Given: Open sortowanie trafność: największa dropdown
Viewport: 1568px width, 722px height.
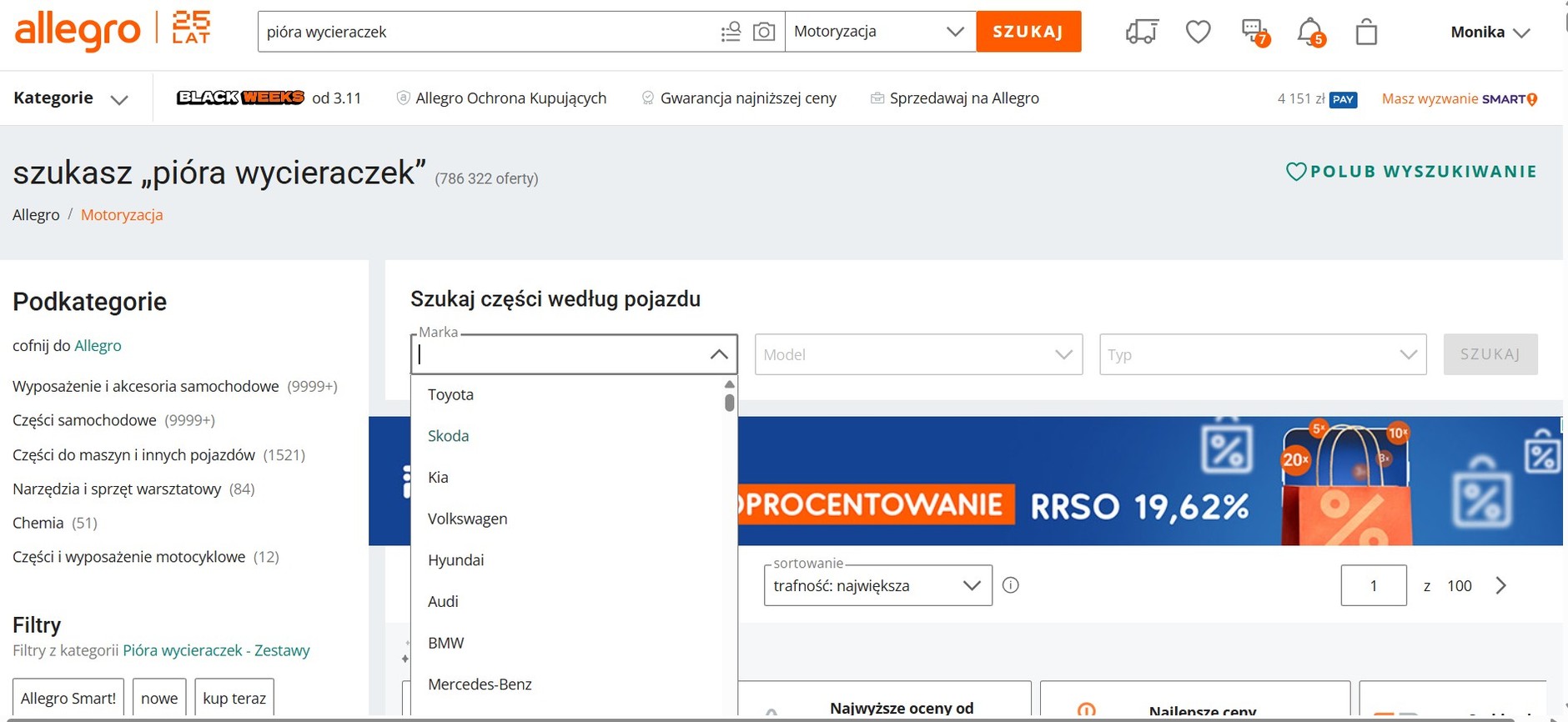Looking at the screenshot, I should pos(877,585).
